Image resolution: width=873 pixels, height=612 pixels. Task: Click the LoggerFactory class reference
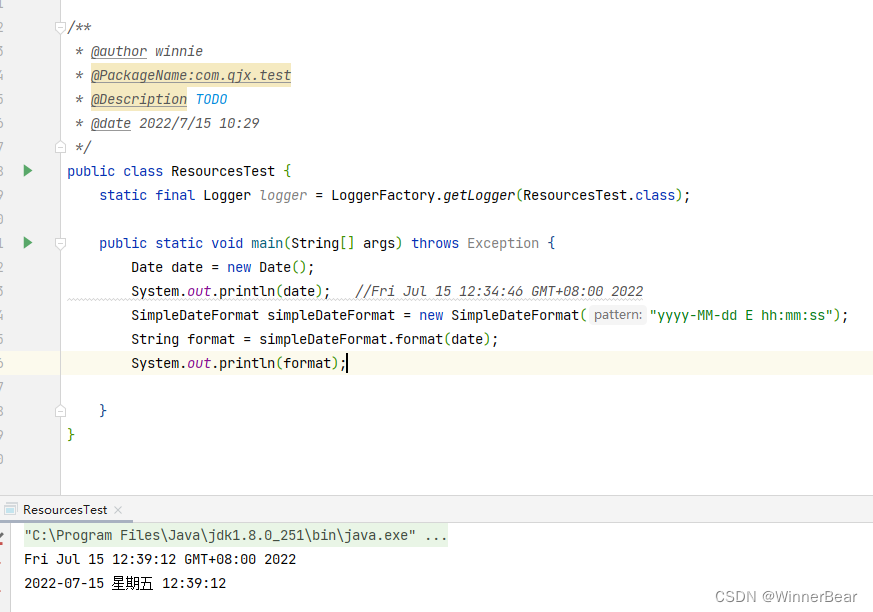(383, 195)
